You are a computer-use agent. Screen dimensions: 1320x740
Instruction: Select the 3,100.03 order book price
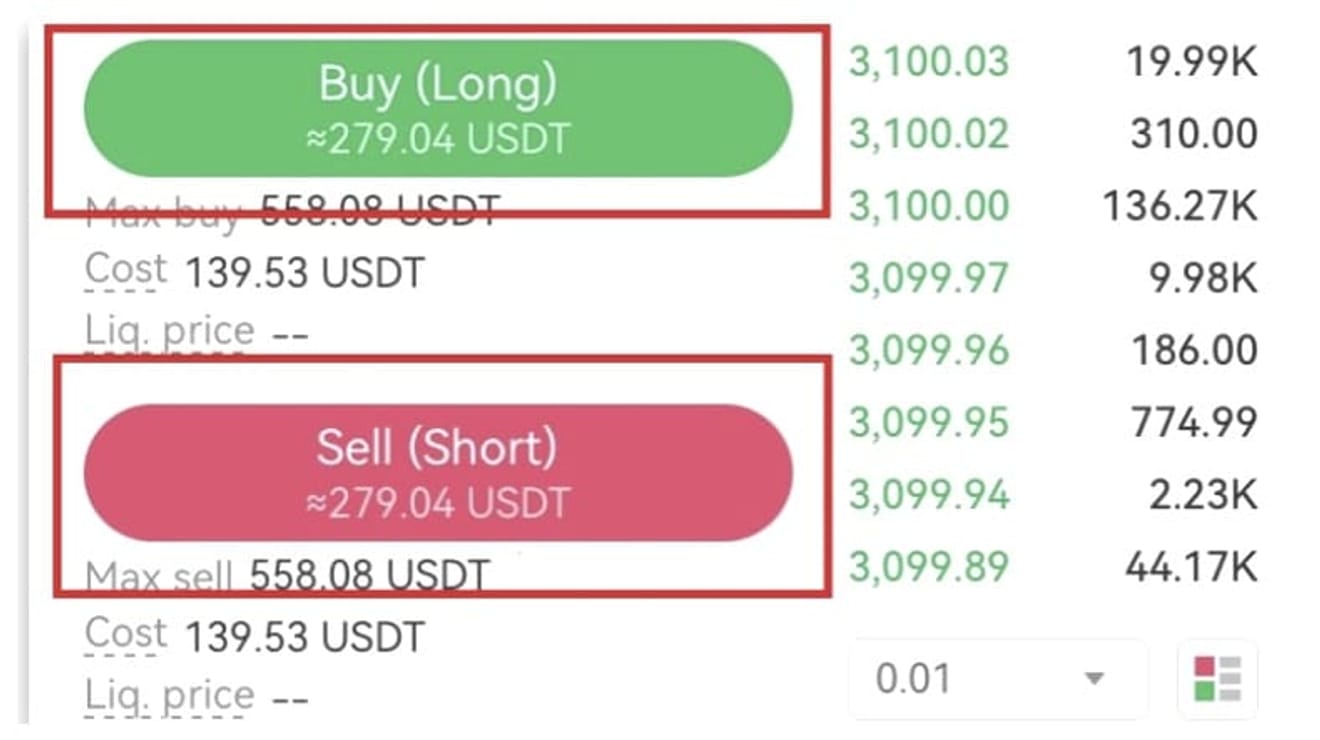pos(929,62)
